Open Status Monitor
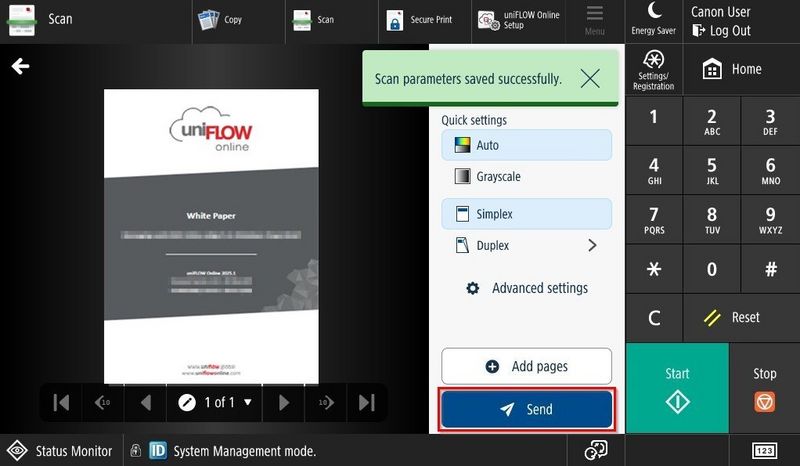The height and width of the screenshot is (466, 800). (x=60, y=451)
